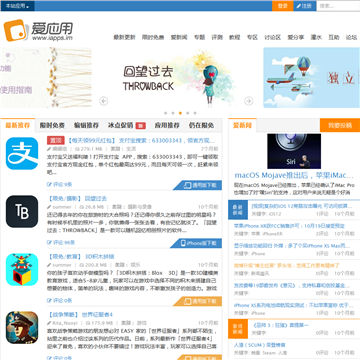Open the 【限免/摄影】回望过去 title link
Image resolution: width=360 pixels, height=360 pixels.
click(77, 198)
